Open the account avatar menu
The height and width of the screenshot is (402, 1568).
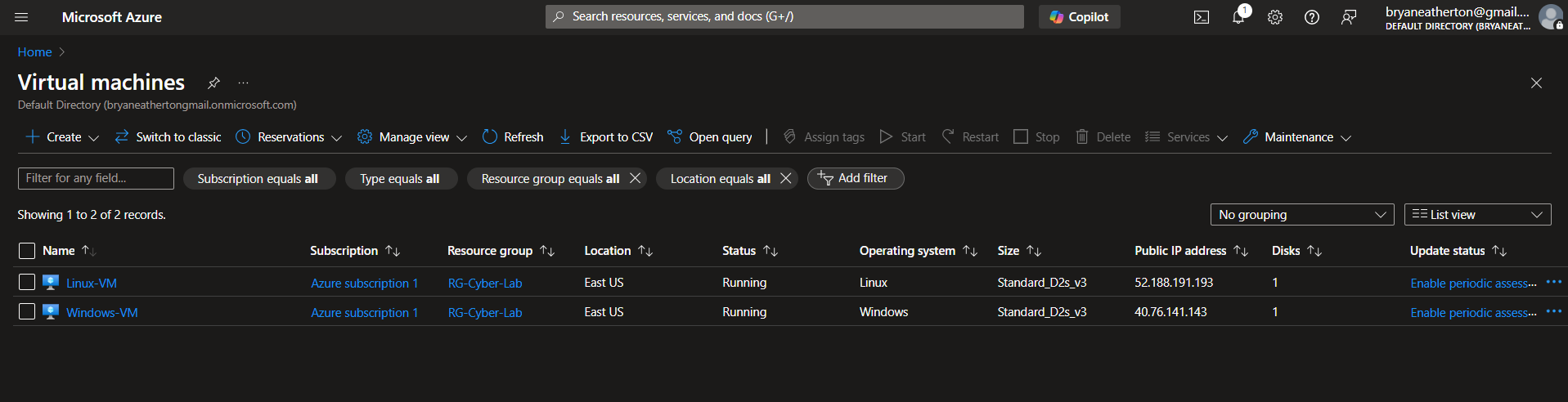coord(1550,17)
